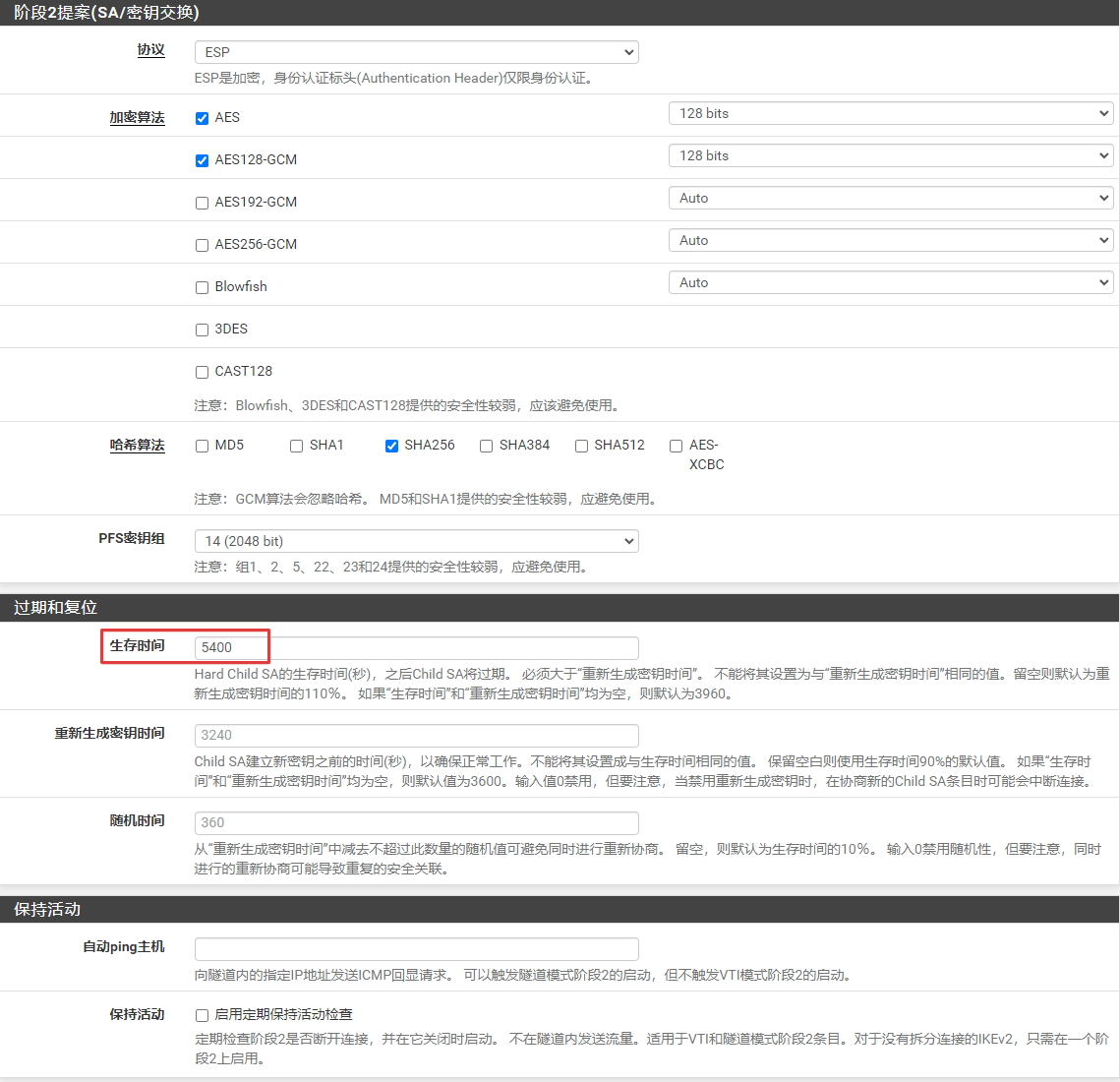
Task: Tick the 3DES checkbox
Action: 202,330
